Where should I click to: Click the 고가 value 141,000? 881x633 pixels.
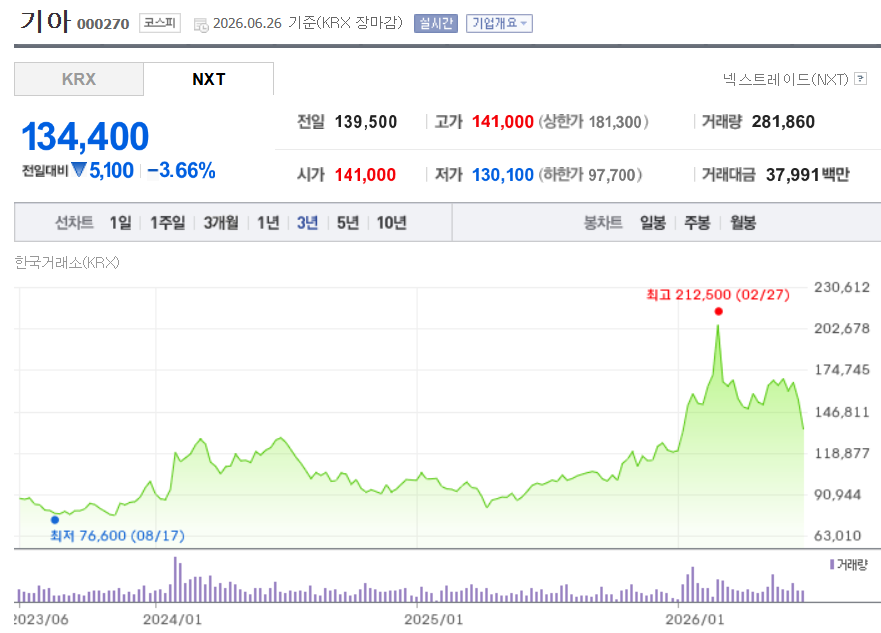503,122
